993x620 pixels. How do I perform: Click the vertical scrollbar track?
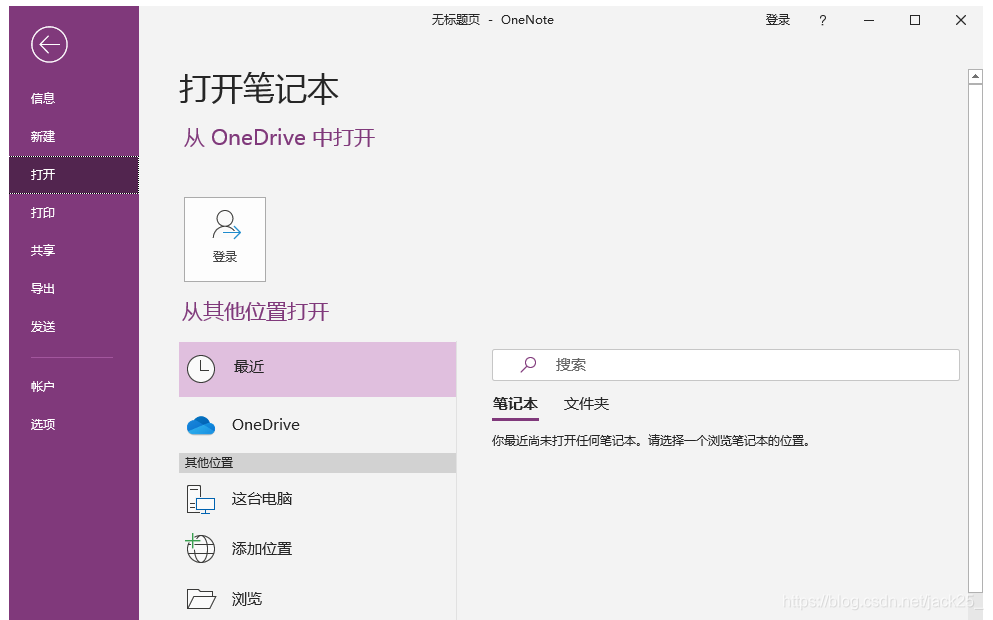coord(975,339)
